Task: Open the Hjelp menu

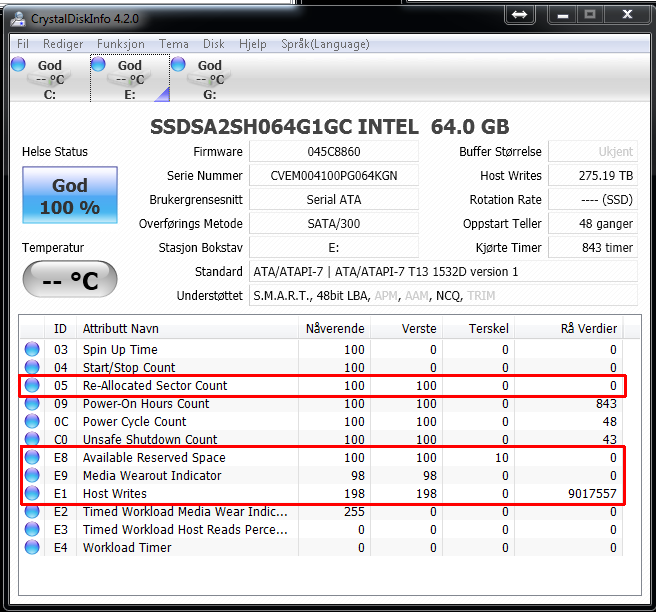Action: tap(253, 44)
